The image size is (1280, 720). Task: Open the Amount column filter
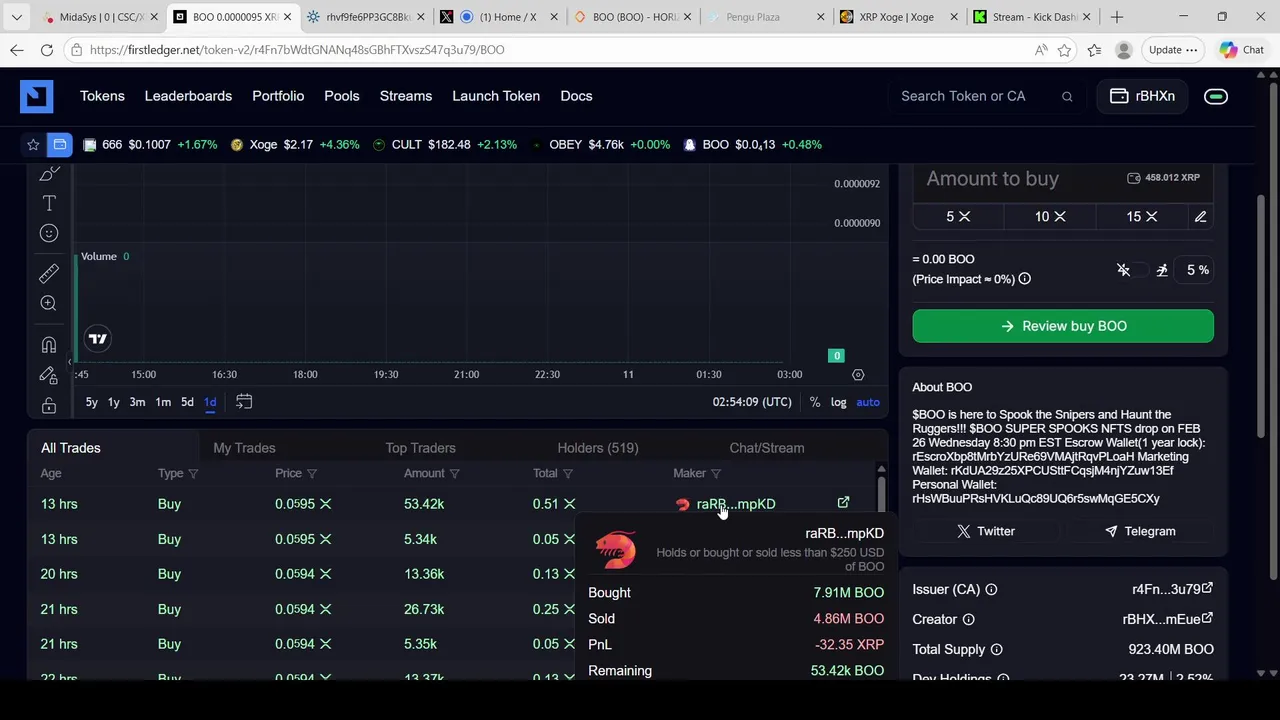(455, 474)
